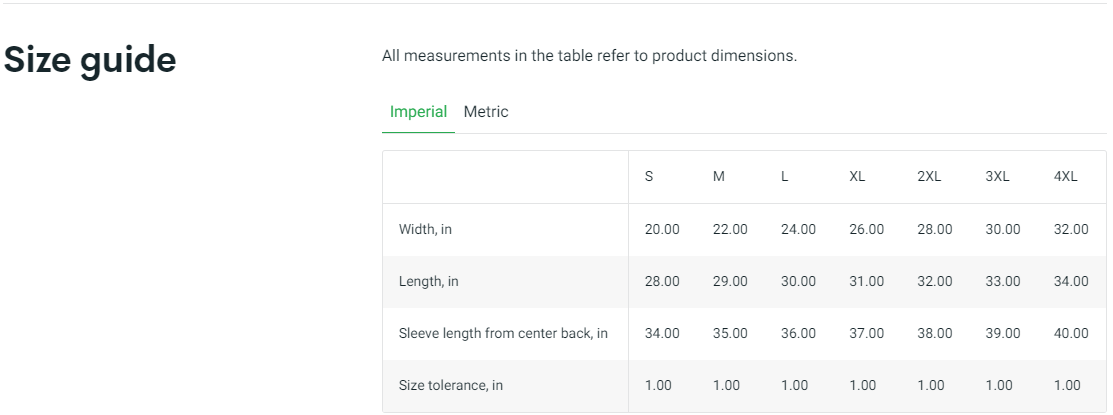Click the 2XL size column header
The image size is (1113, 415).
coord(929,177)
